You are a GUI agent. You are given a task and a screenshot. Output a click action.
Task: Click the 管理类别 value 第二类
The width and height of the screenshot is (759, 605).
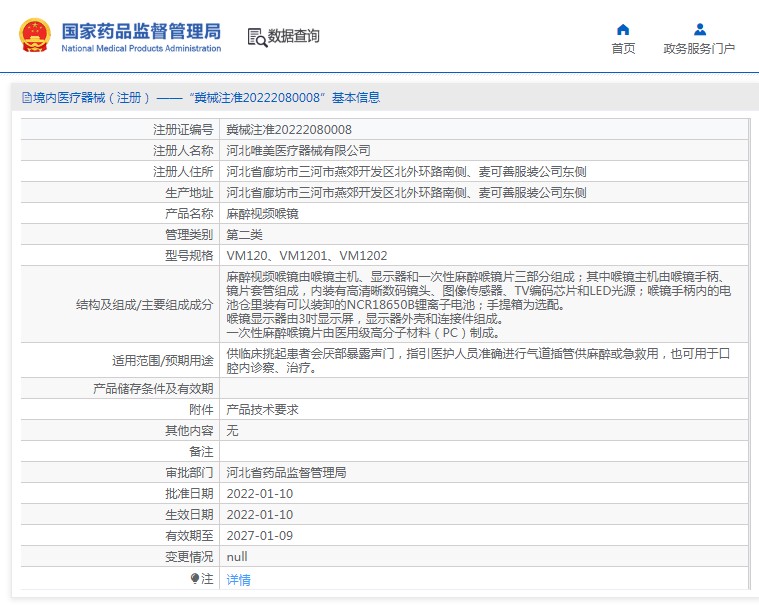click(244, 235)
